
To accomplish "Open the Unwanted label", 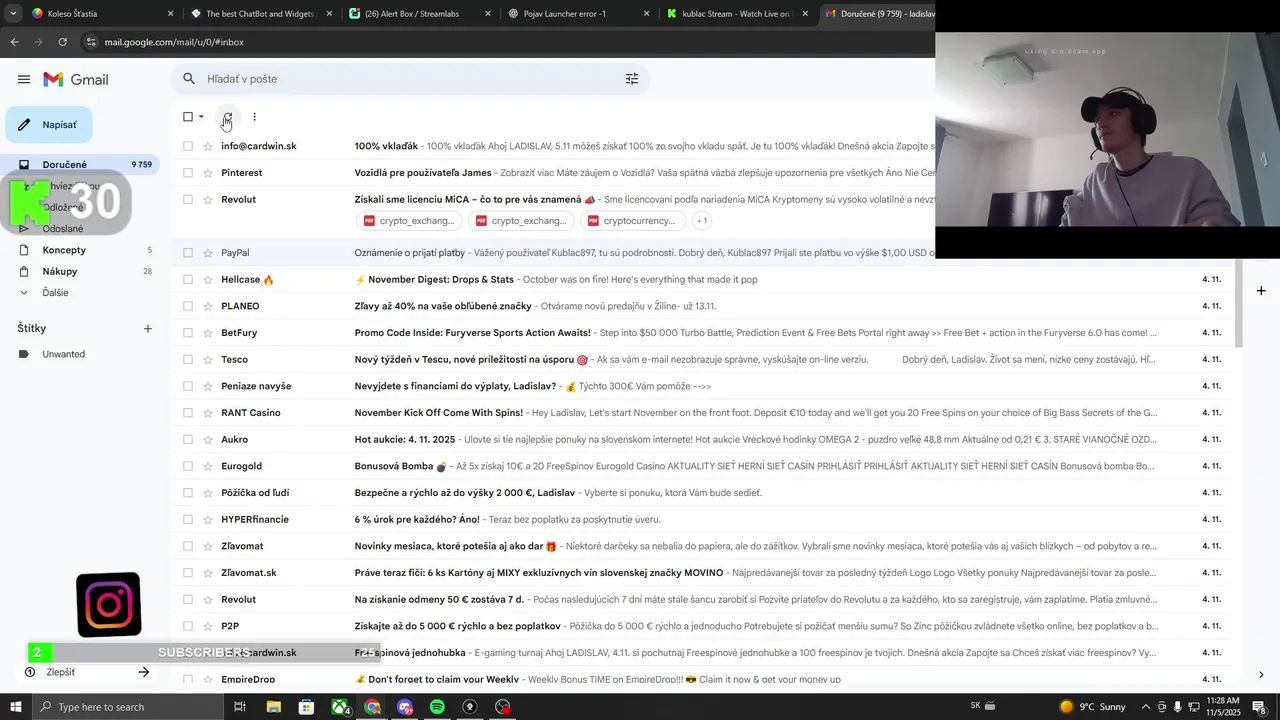I will click(64, 354).
